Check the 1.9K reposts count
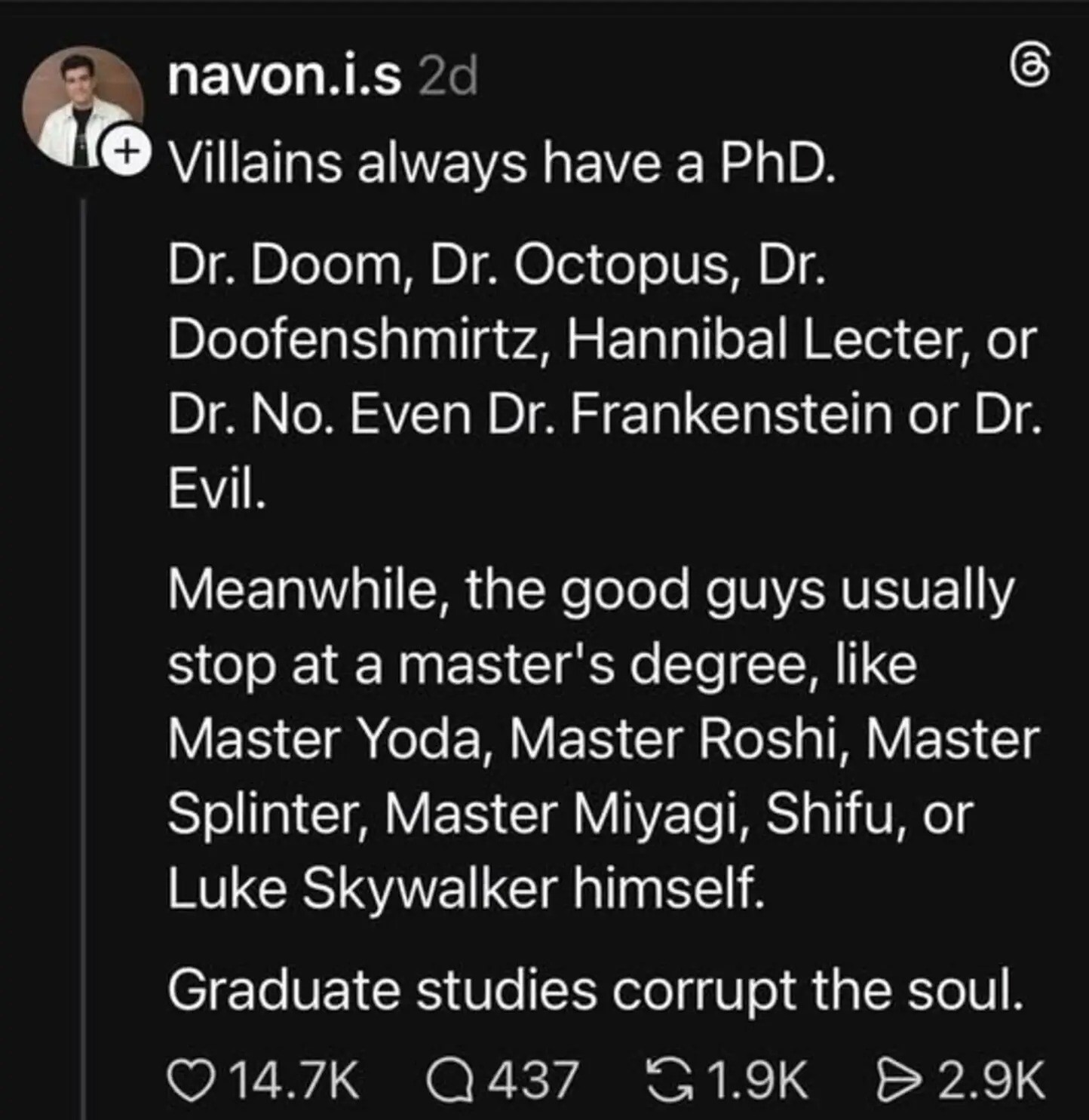1089x1120 pixels. (758, 1081)
